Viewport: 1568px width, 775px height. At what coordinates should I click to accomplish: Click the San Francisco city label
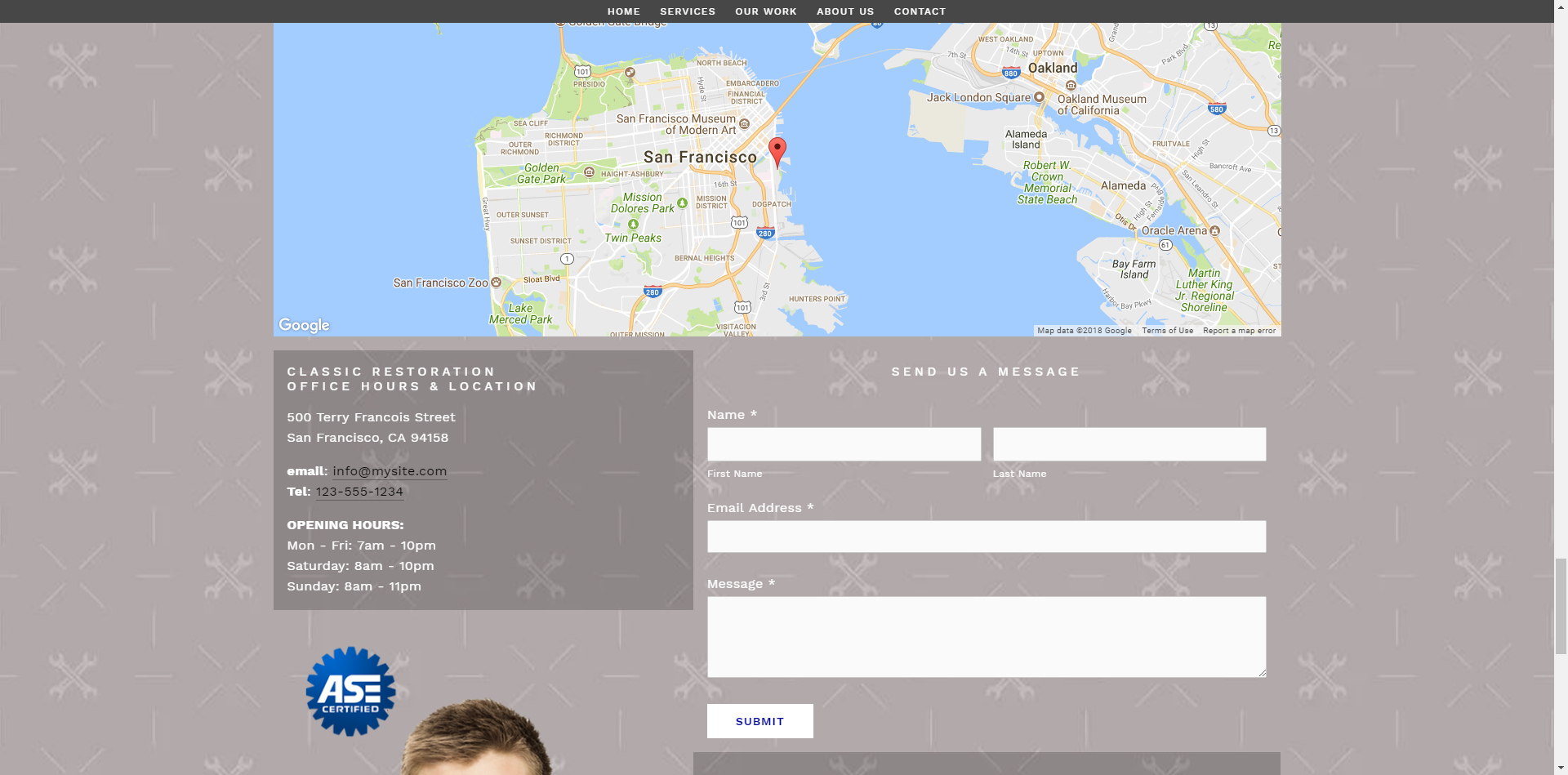[700, 157]
